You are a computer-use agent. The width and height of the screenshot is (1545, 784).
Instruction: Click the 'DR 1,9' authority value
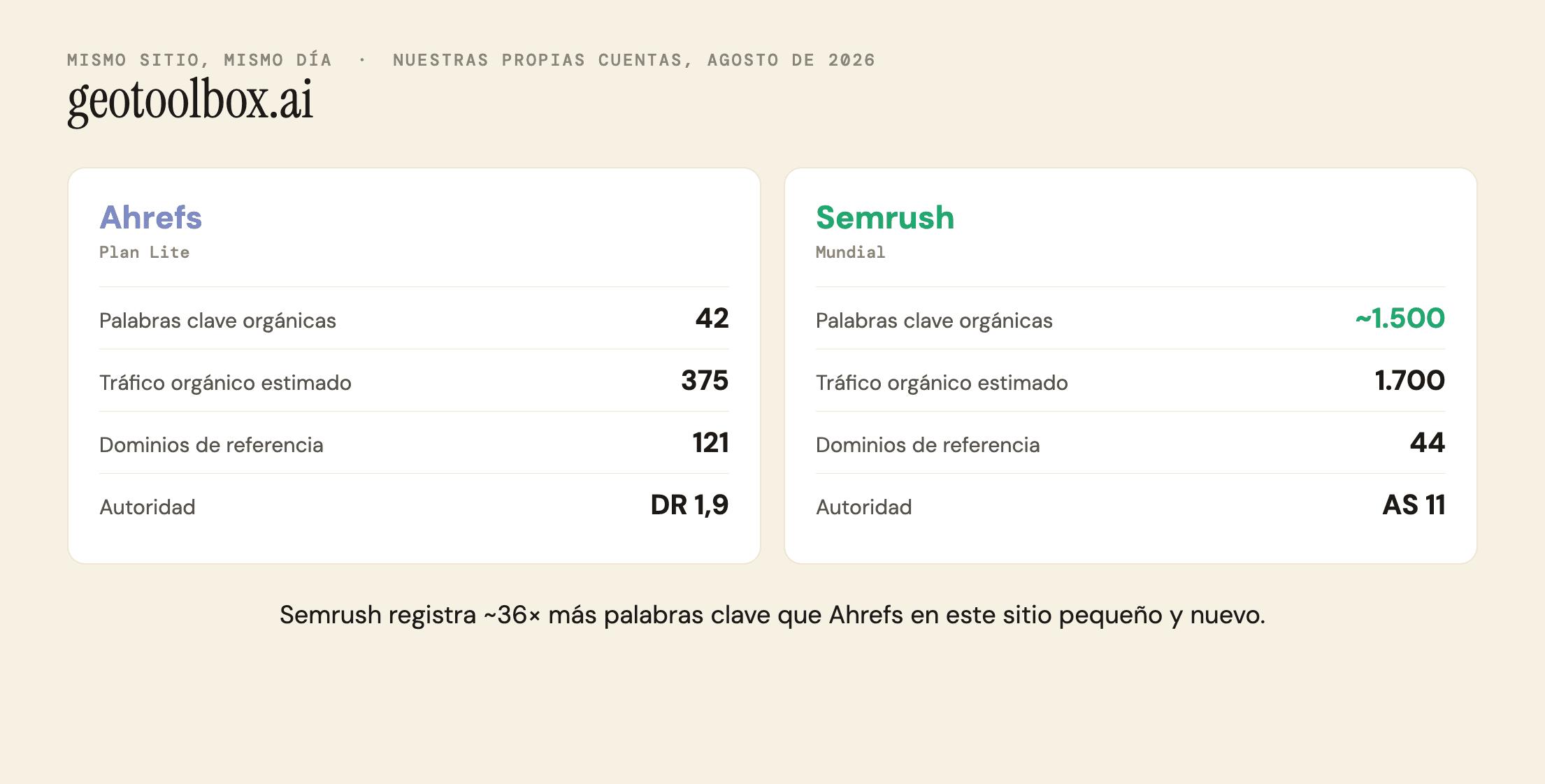pyautogui.click(x=689, y=505)
